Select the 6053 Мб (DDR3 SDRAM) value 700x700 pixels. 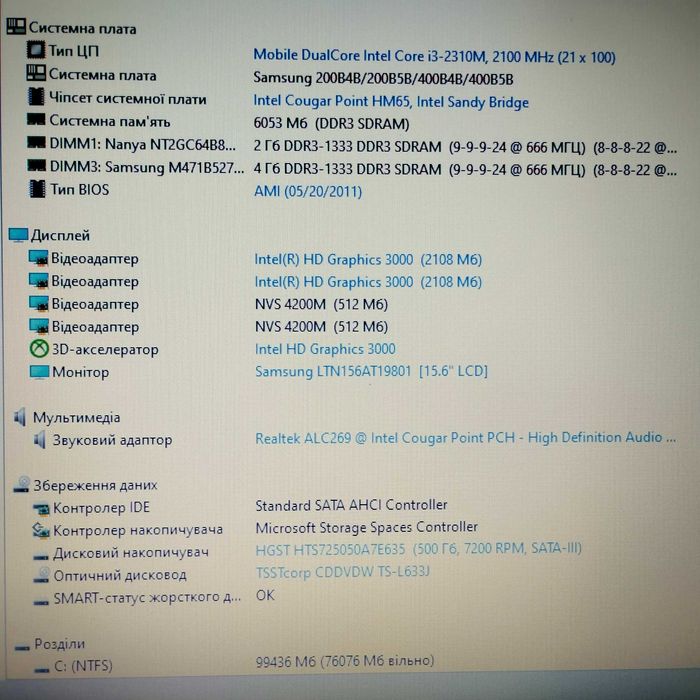point(331,123)
